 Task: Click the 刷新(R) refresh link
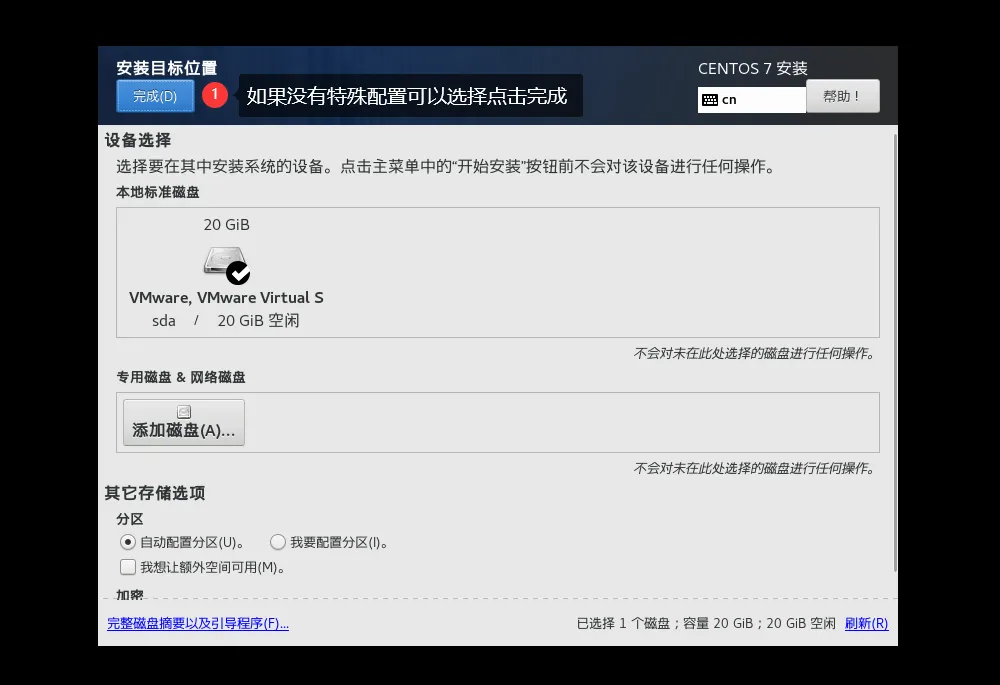pyautogui.click(x=866, y=623)
